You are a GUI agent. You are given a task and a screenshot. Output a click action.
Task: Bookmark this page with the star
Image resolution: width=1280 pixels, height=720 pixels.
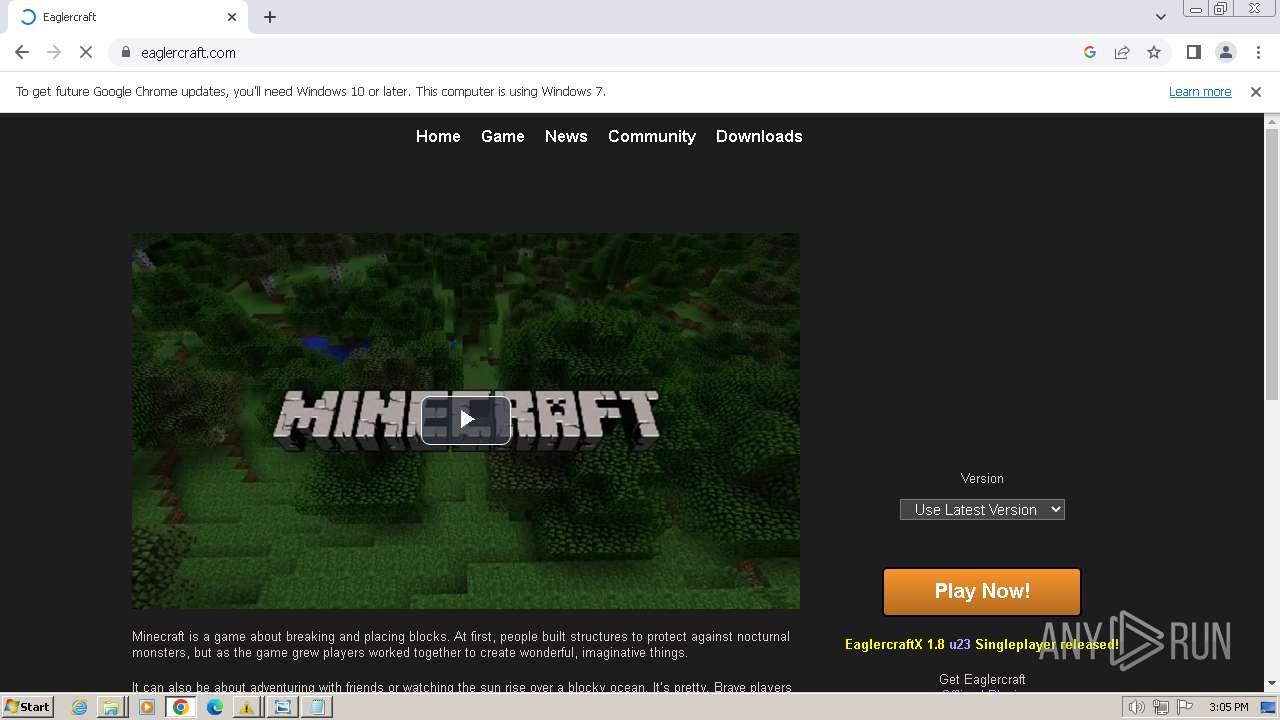pyautogui.click(x=1154, y=52)
